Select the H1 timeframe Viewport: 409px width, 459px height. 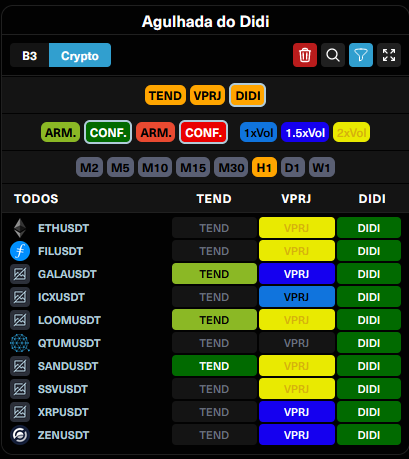tap(264, 167)
